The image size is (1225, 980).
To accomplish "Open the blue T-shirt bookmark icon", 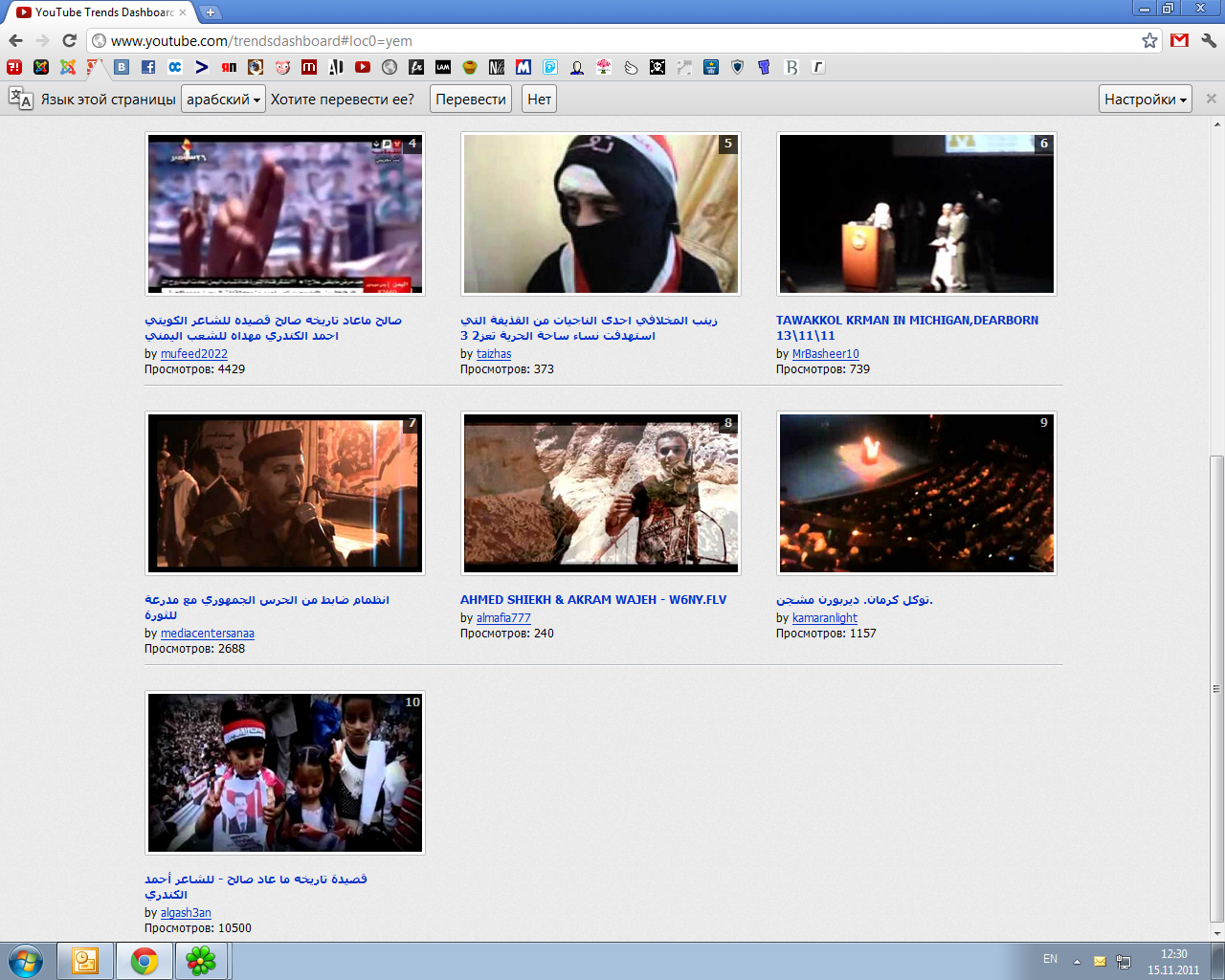I will [x=765, y=67].
